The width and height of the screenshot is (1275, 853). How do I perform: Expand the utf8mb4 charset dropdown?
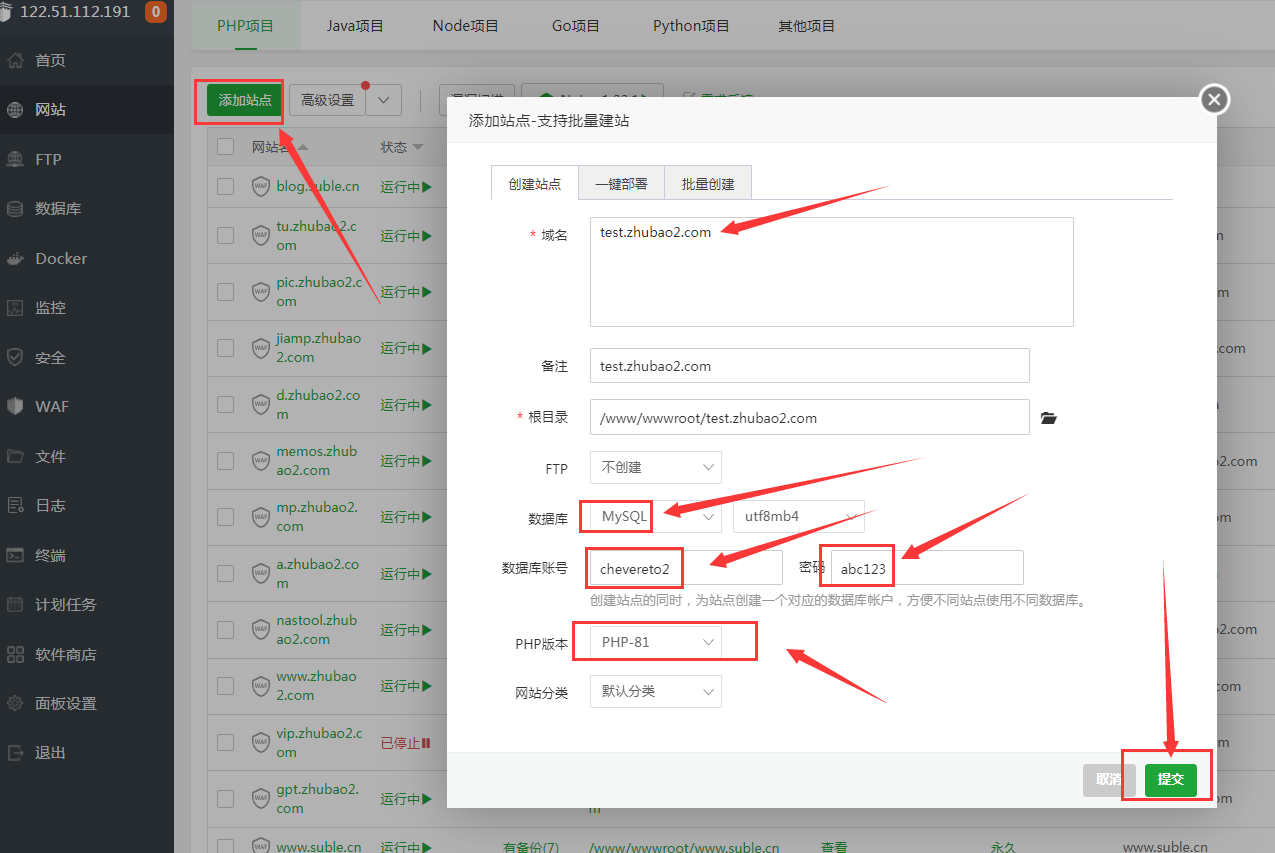click(x=798, y=517)
